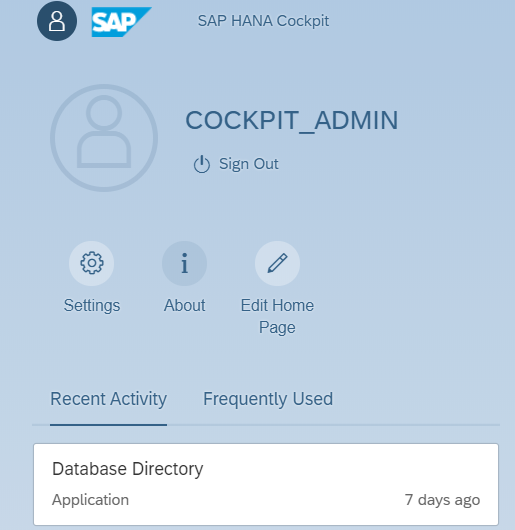Click the large user avatar placeholder

[104, 138]
